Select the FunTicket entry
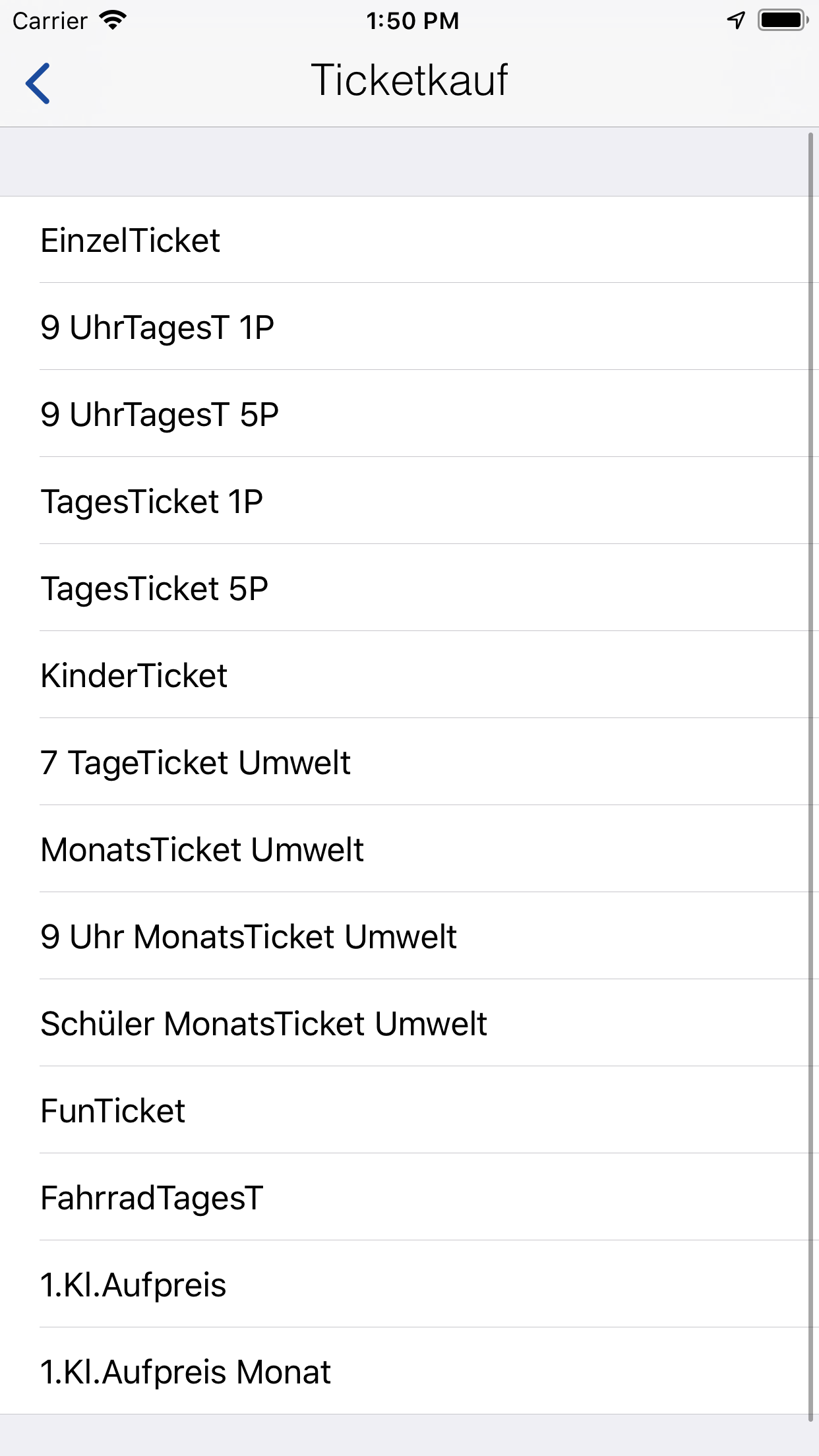 [409, 1110]
